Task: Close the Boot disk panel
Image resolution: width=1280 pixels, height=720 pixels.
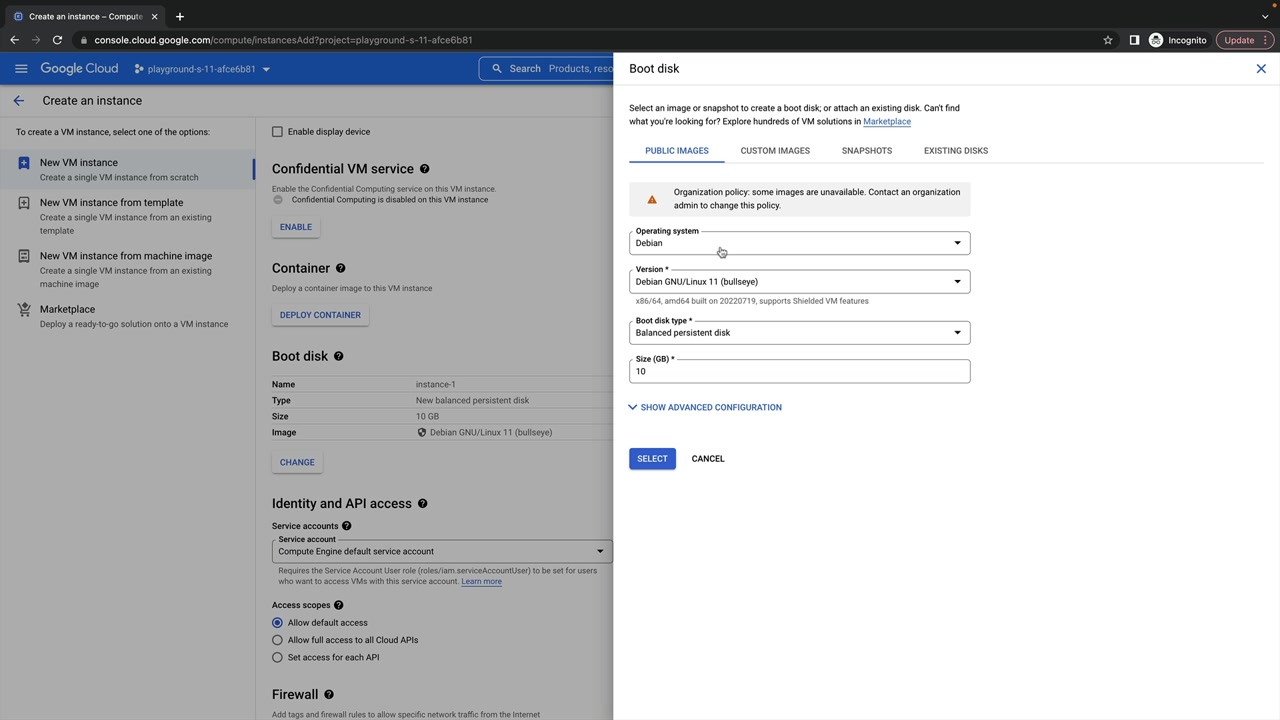Action: (1261, 69)
